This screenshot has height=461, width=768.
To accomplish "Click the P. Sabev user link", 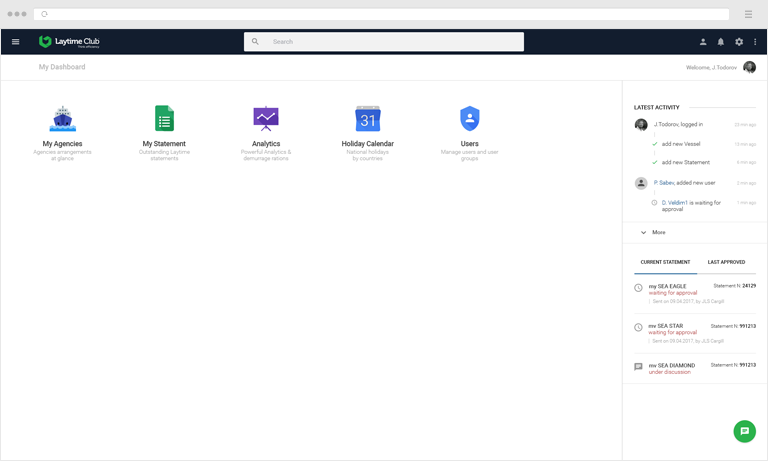I will coord(664,183).
